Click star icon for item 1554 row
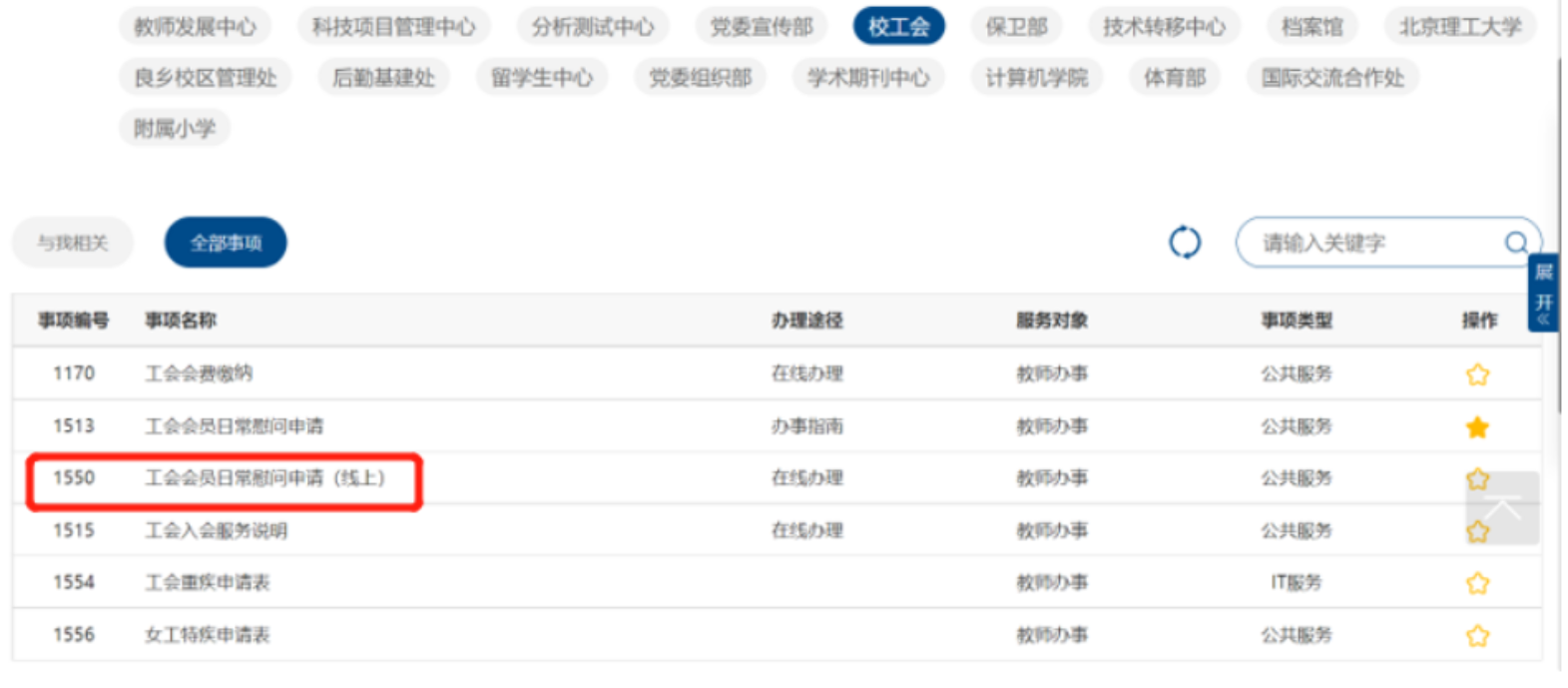1568x688 pixels. 1477,583
